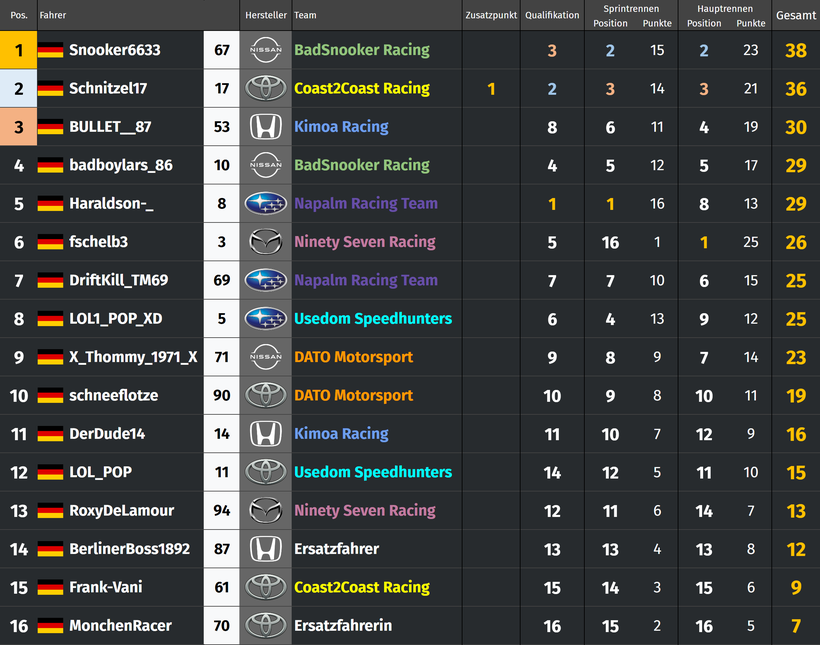The width and height of the screenshot is (820, 645).
Task: Click Ersatzfahrer team label
Action: pyautogui.click(x=336, y=549)
